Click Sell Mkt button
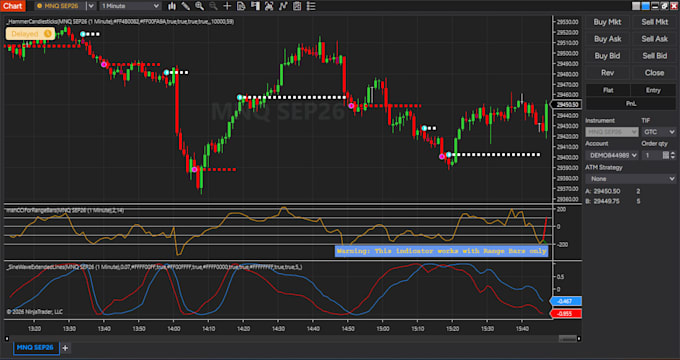Image resolution: width=680 pixels, height=360 pixels. pyautogui.click(x=654, y=22)
